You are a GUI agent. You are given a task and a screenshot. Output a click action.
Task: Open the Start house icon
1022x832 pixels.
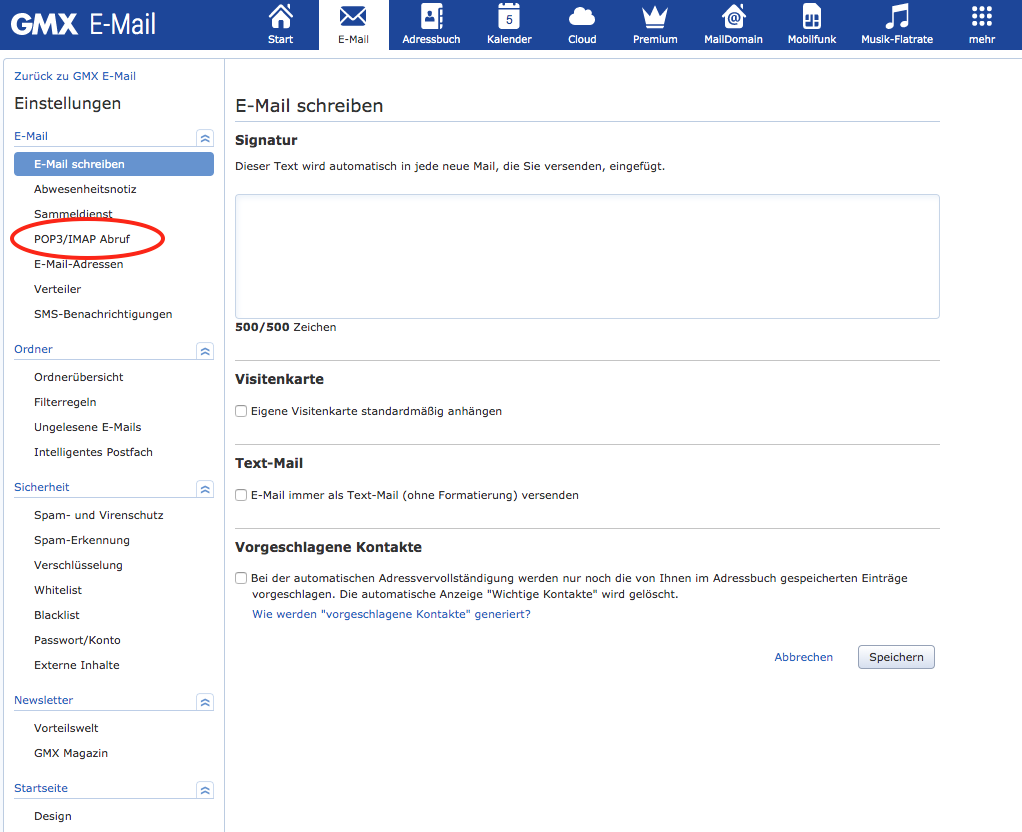click(281, 17)
